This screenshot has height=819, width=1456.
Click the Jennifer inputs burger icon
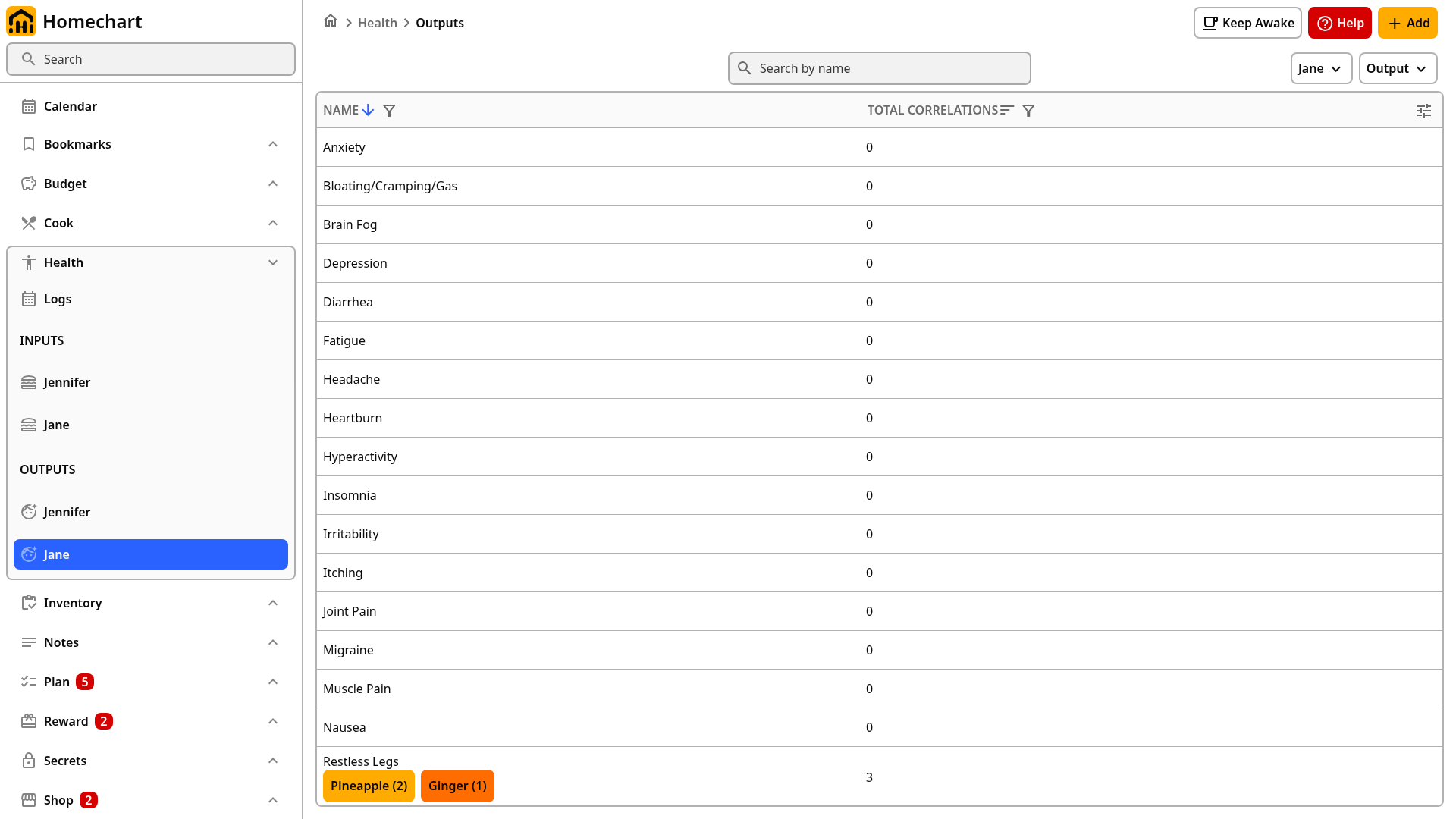(29, 382)
